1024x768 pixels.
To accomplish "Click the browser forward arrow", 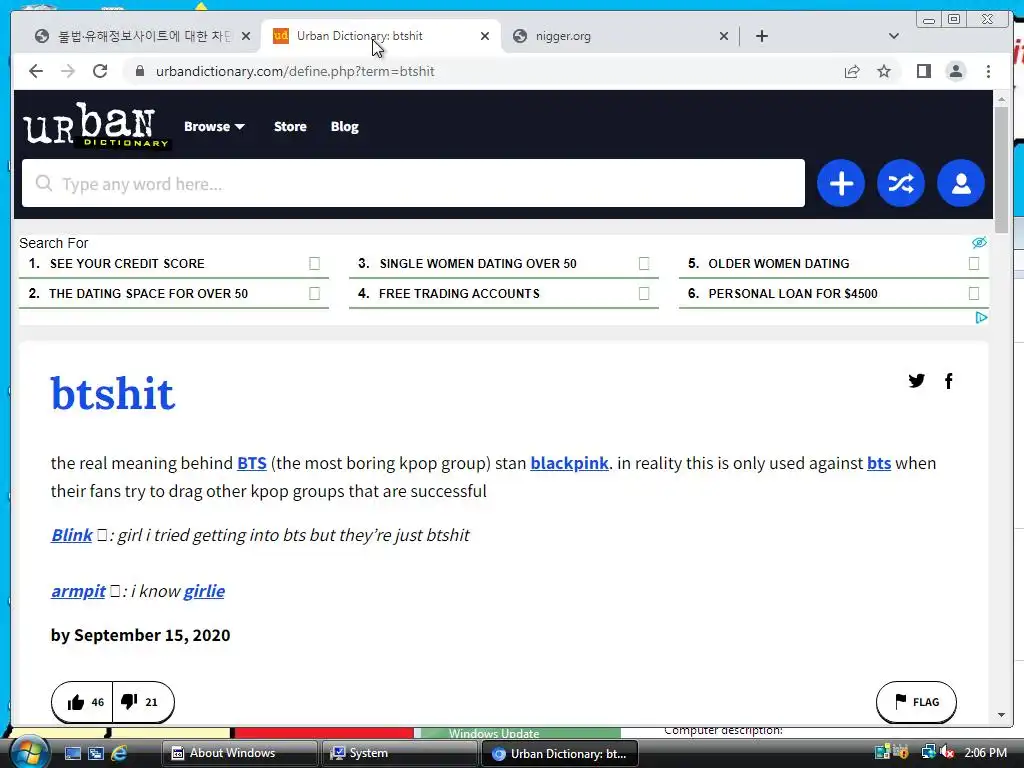I will coord(68,71).
